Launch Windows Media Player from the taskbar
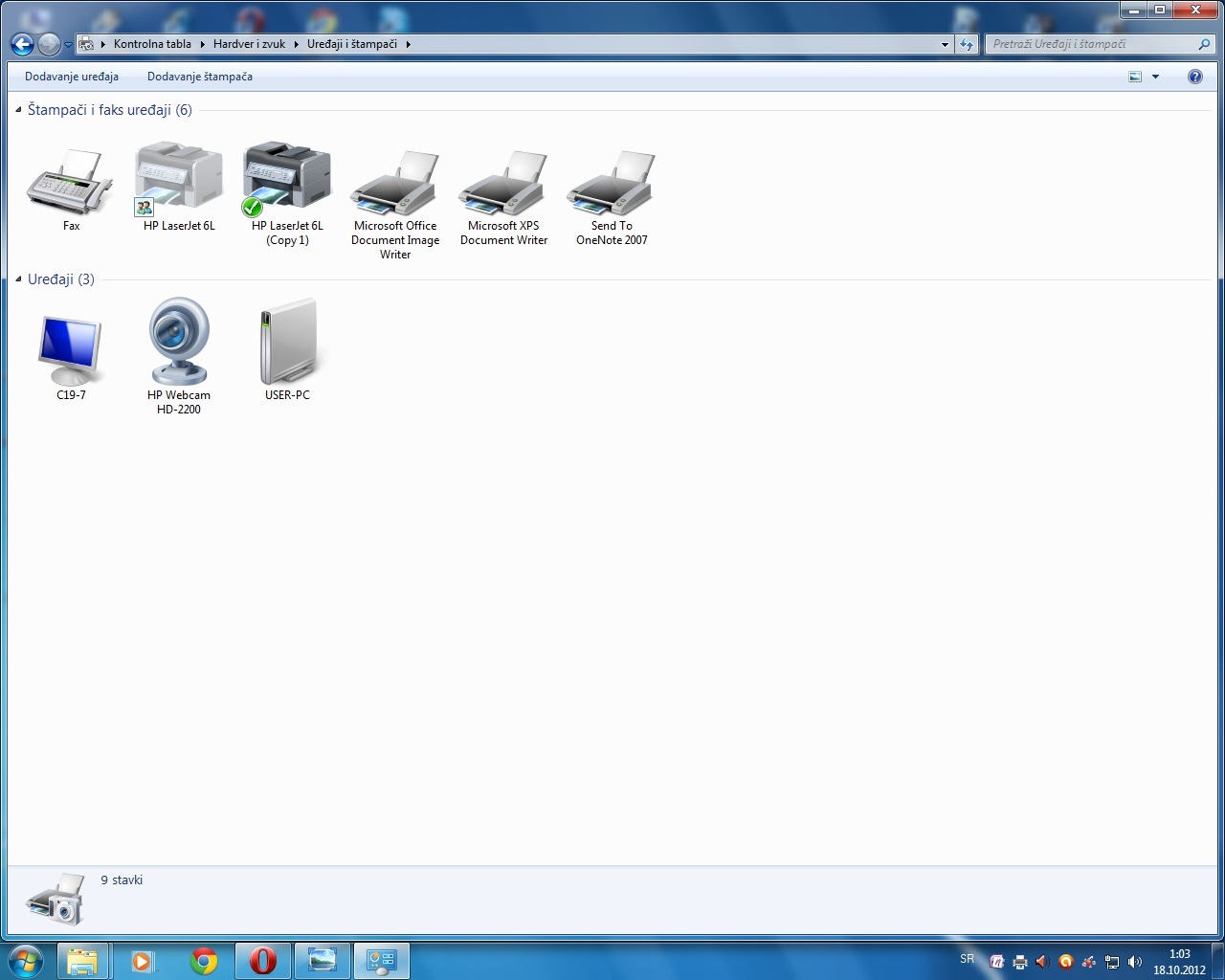The width and height of the screenshot is (1225, 980). coord(142,961)
